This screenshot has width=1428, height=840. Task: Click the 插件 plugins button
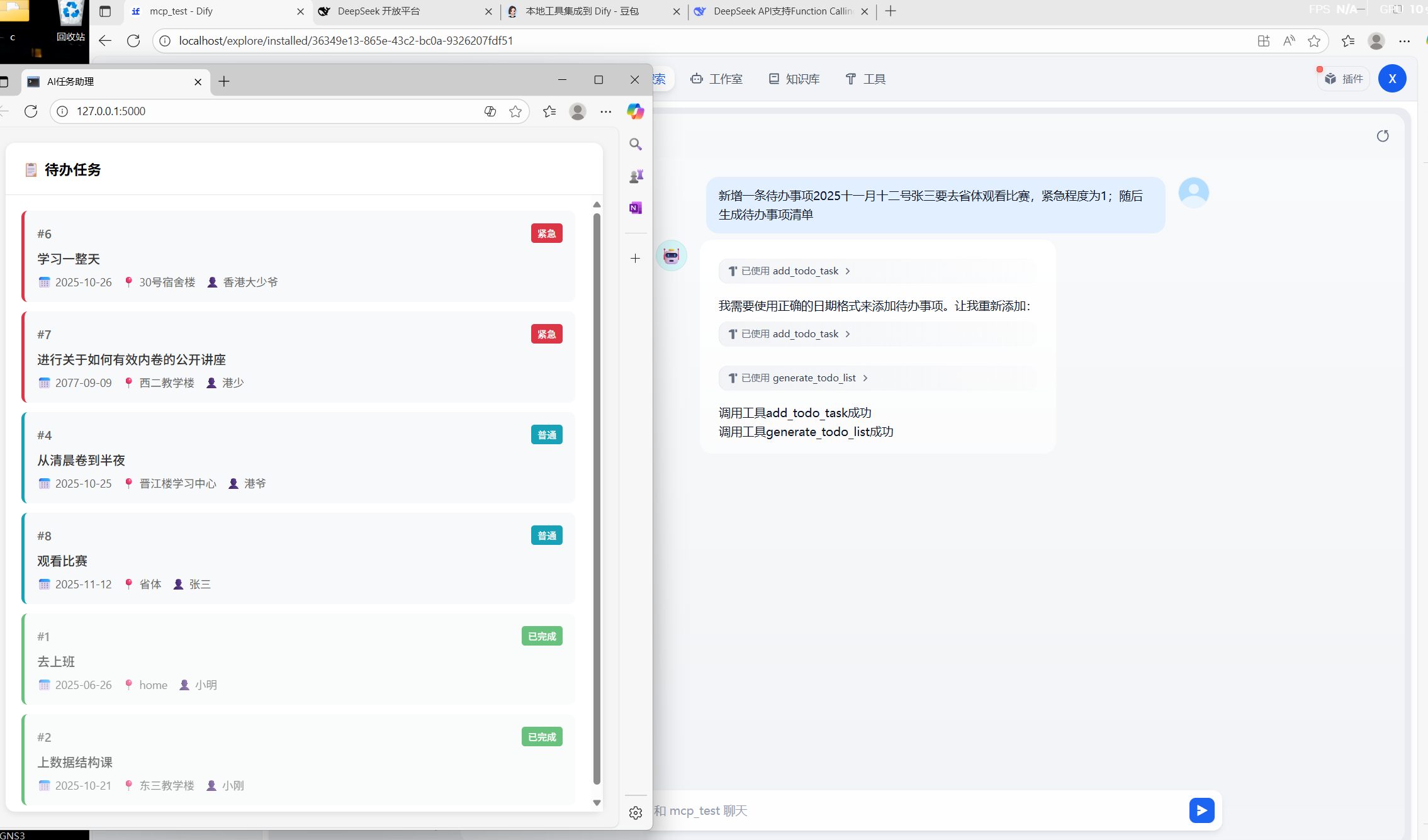coord(1344,79)
